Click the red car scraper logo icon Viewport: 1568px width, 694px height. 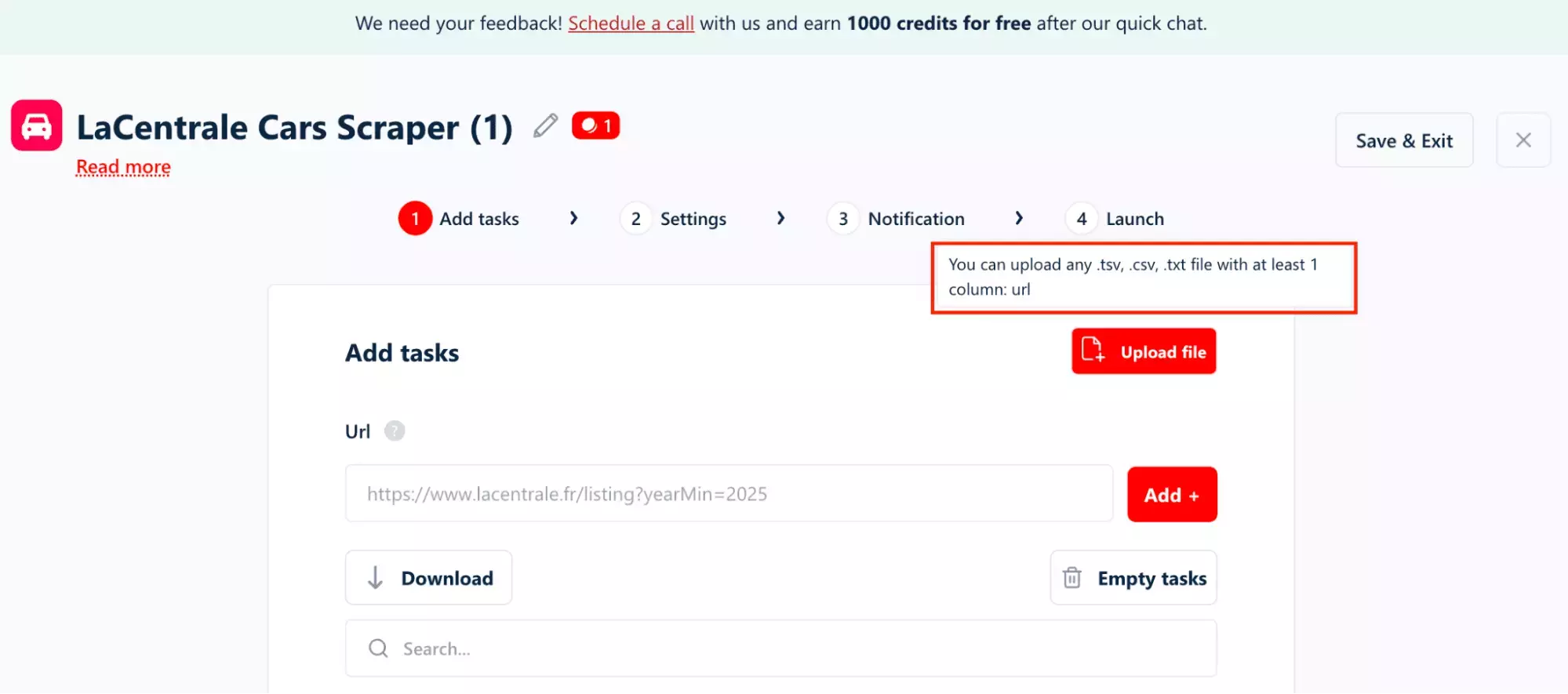(x=37, y=125)
